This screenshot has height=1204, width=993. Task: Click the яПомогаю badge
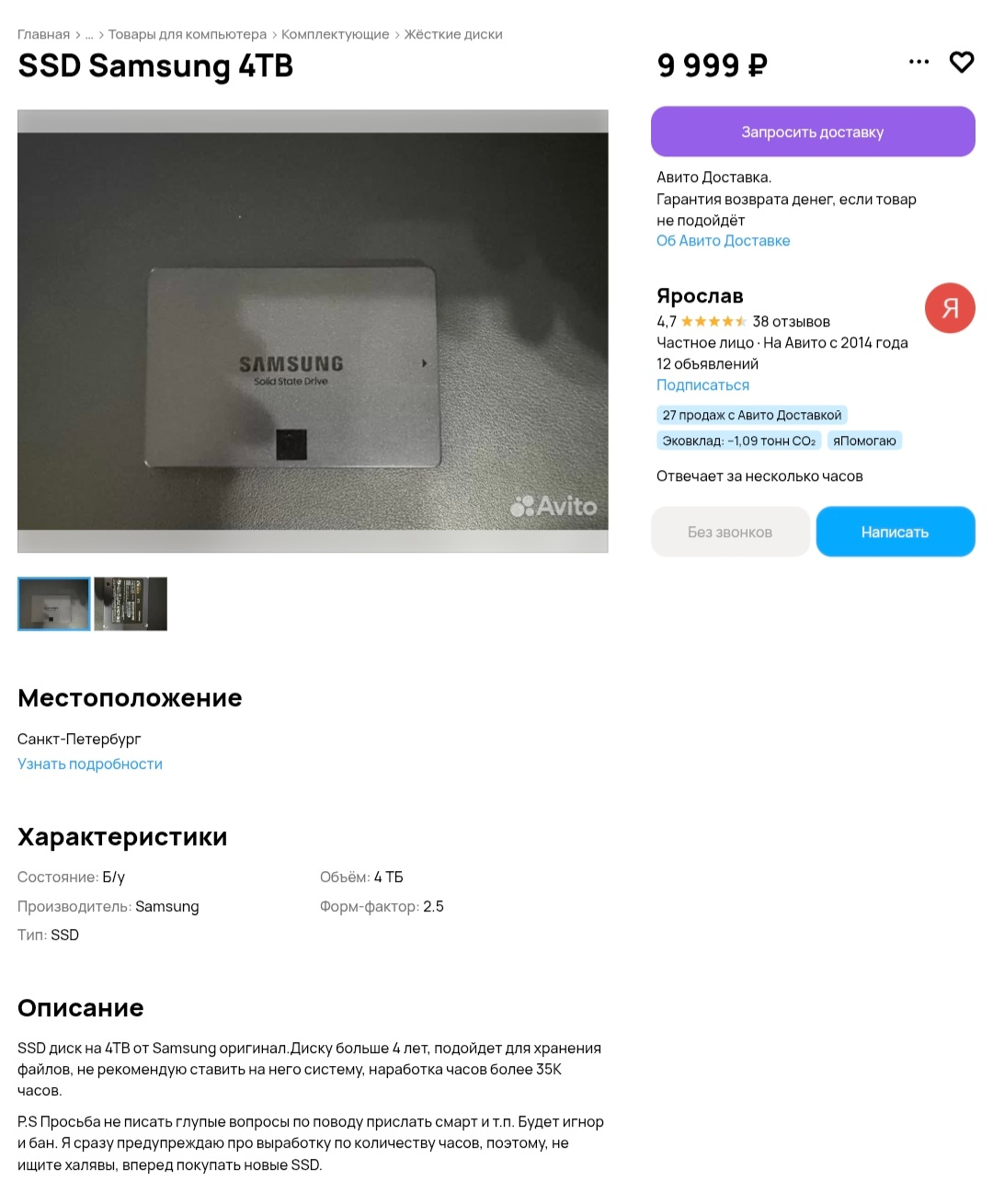click(x=864, y=441)
